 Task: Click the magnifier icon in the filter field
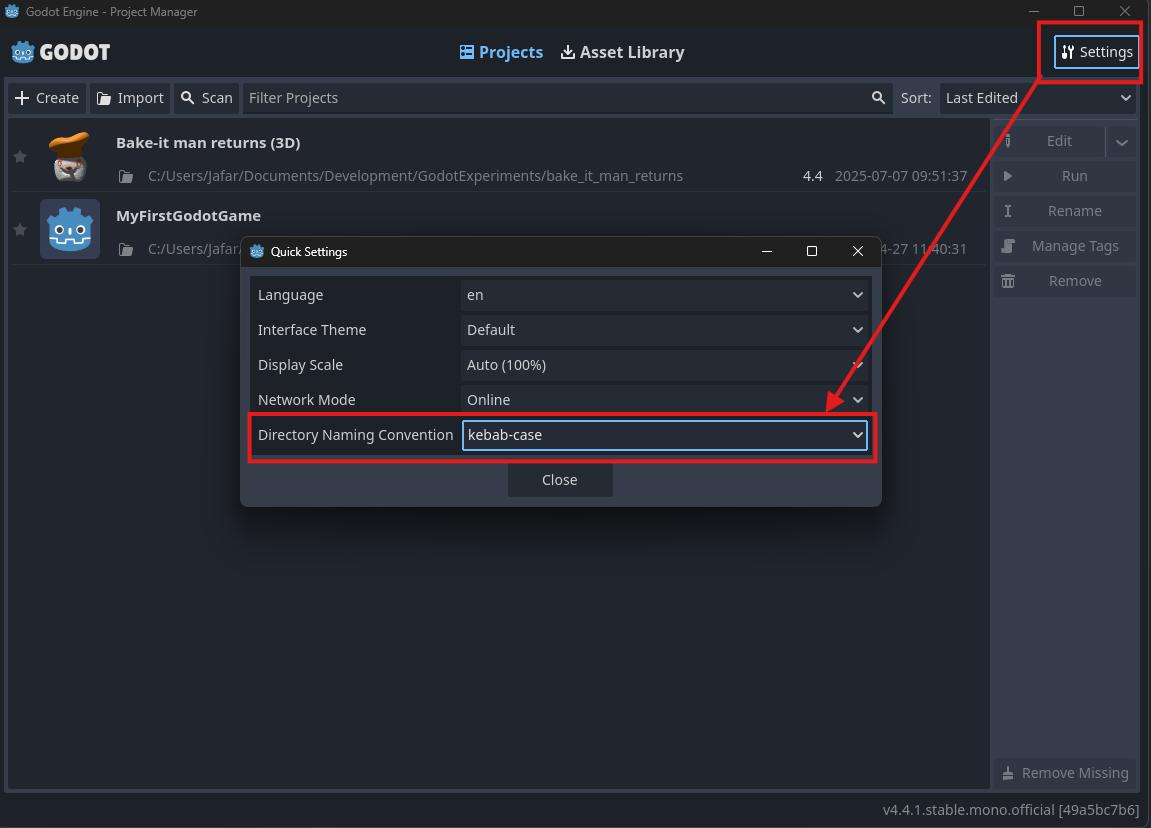pos(878,98)
